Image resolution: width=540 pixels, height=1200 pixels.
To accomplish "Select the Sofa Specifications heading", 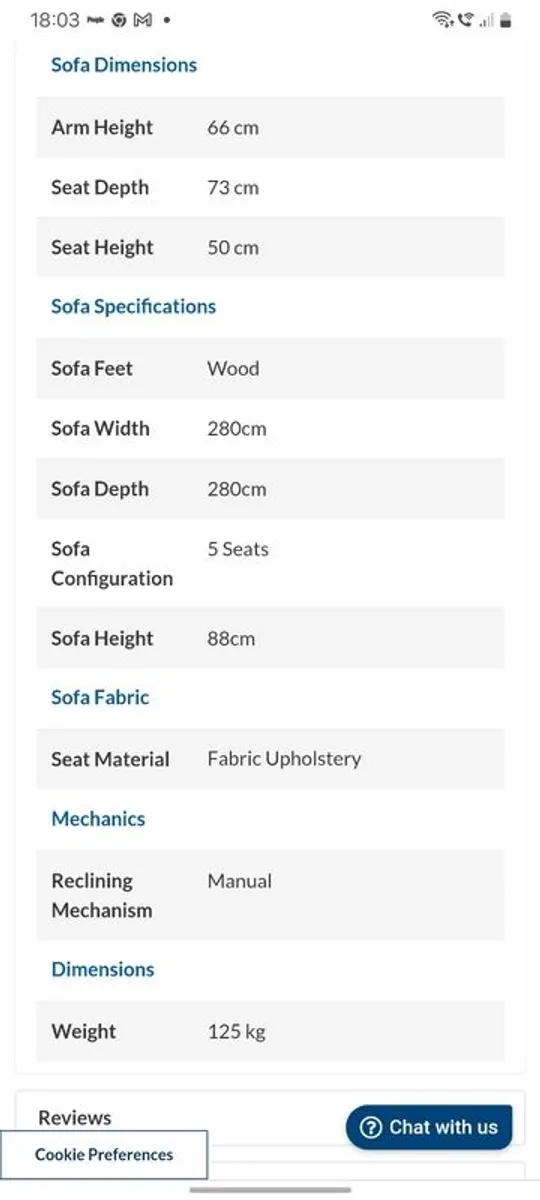I will 133,306.
